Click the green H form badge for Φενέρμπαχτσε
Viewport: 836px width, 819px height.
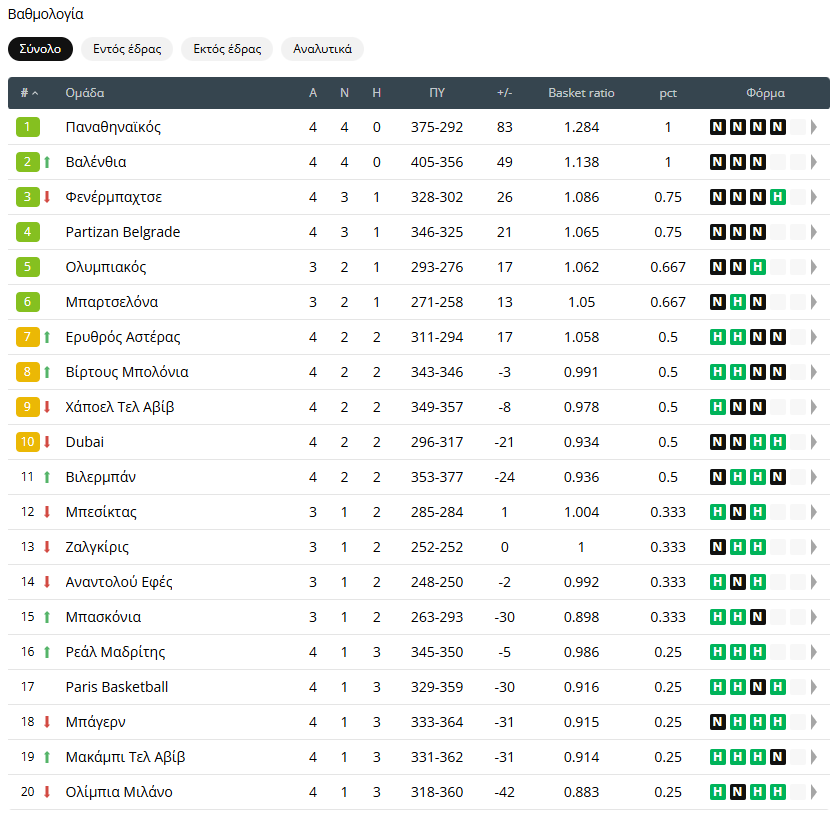coord(777,197)
